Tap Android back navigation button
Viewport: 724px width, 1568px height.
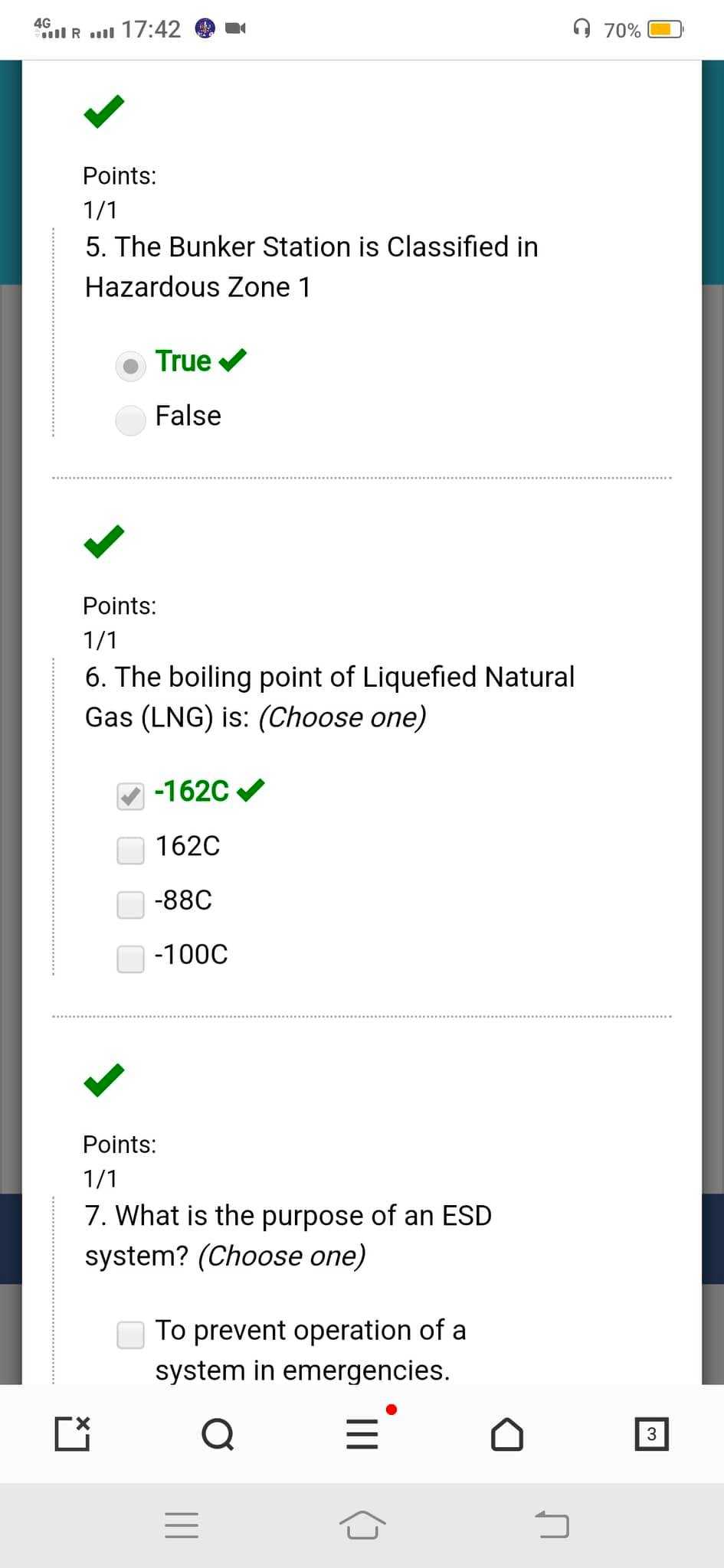coord(552,1524)
